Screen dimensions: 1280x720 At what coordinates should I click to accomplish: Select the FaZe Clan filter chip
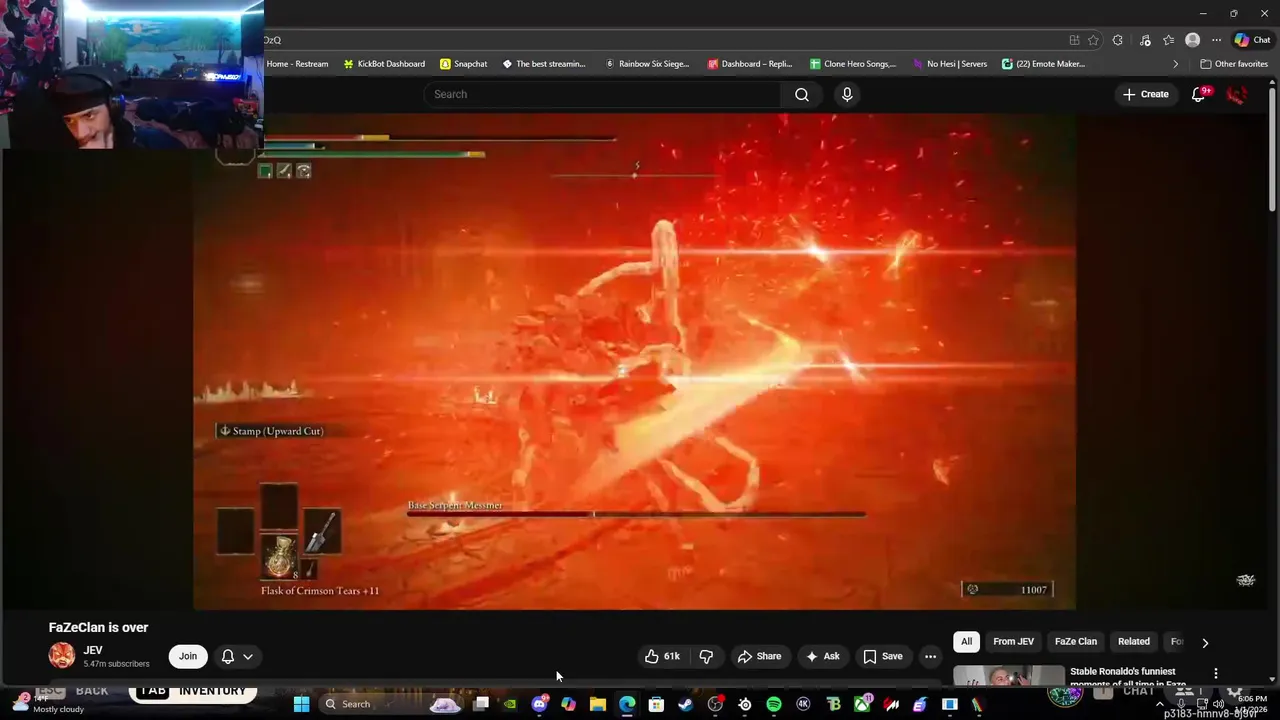1076,642
